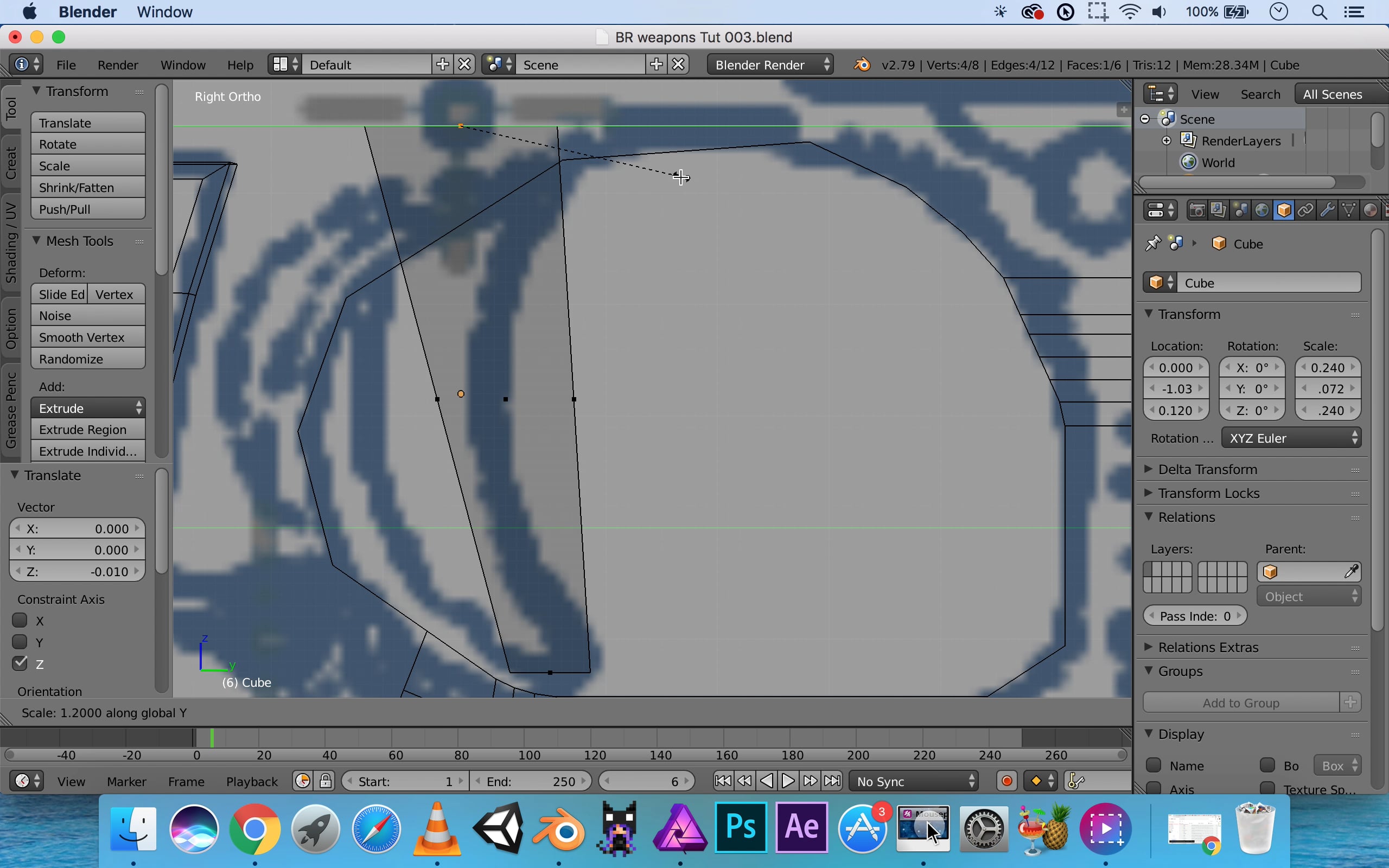Open the Render properties camera tab
Image resolution: width=1389 pixels, height=868 pixels.
1197,210
